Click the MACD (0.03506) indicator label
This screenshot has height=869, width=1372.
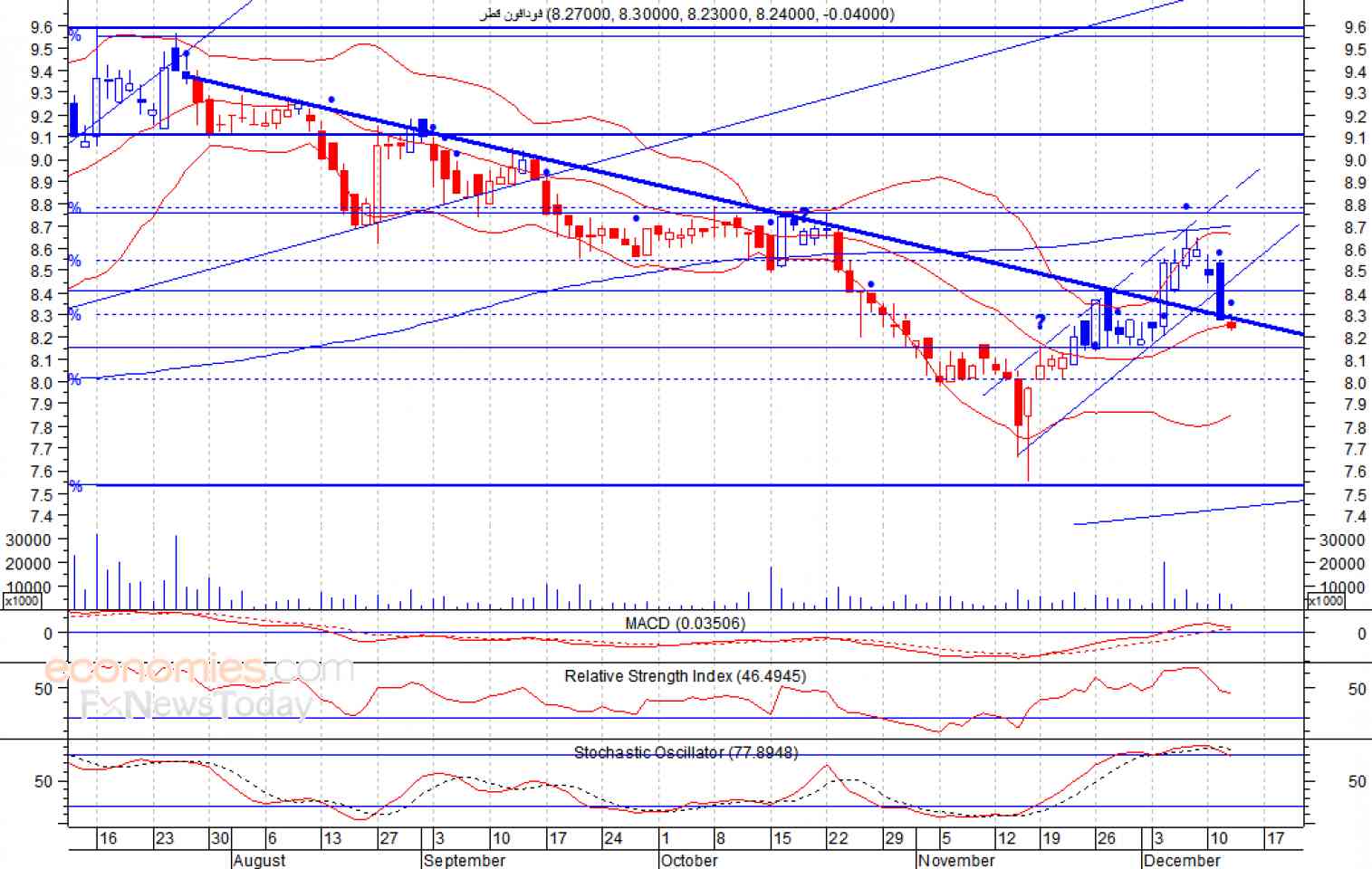[685, 624]
